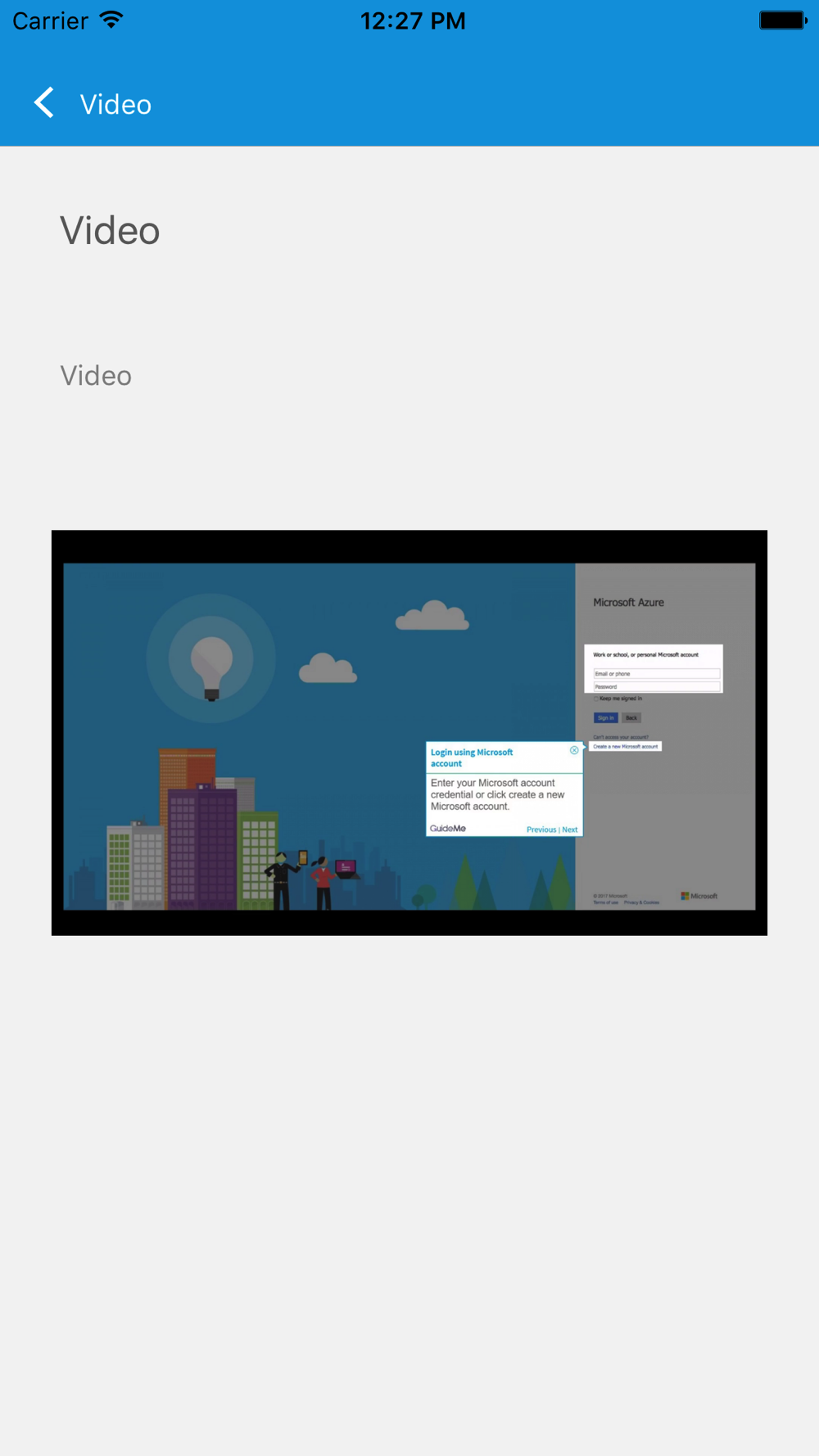Tap the white Video title beside the back arrow
This screenshot has width=819, height=1456.
[x=115, y=105]
